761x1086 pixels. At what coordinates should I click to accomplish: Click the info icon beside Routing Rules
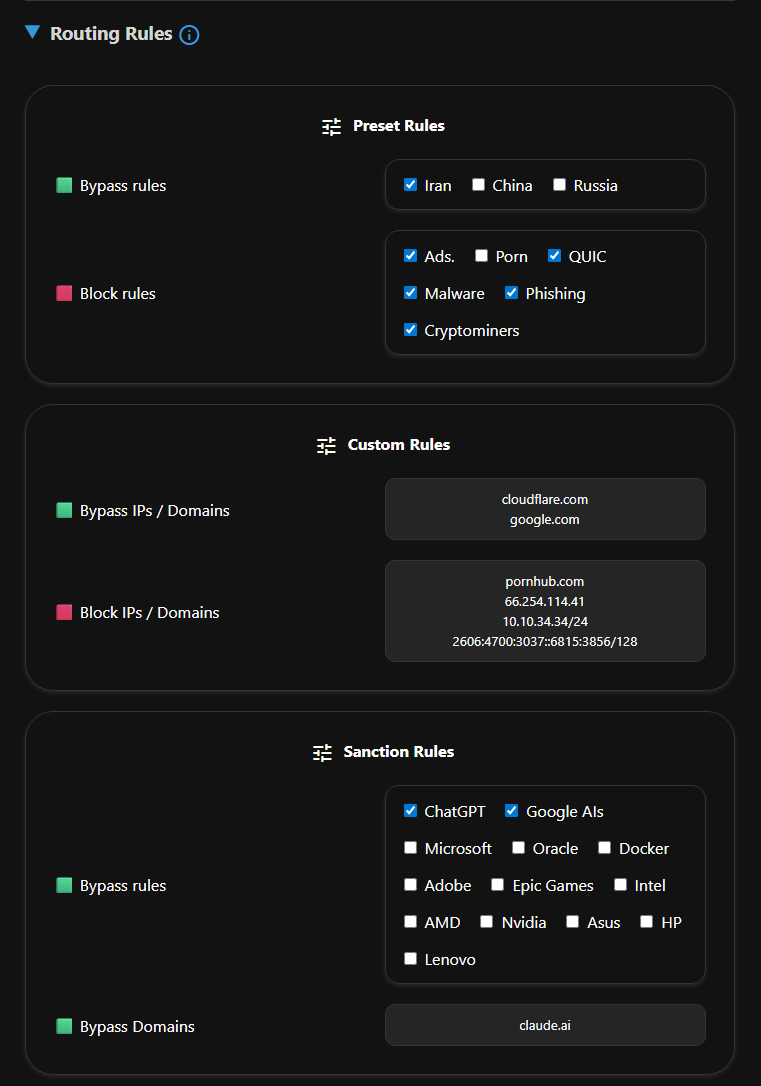[x=189, y=33]
